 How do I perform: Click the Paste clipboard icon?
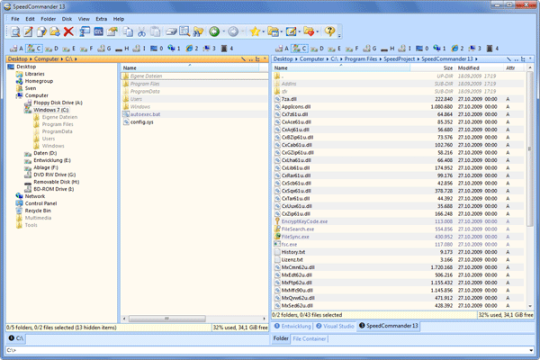(155, 32)
